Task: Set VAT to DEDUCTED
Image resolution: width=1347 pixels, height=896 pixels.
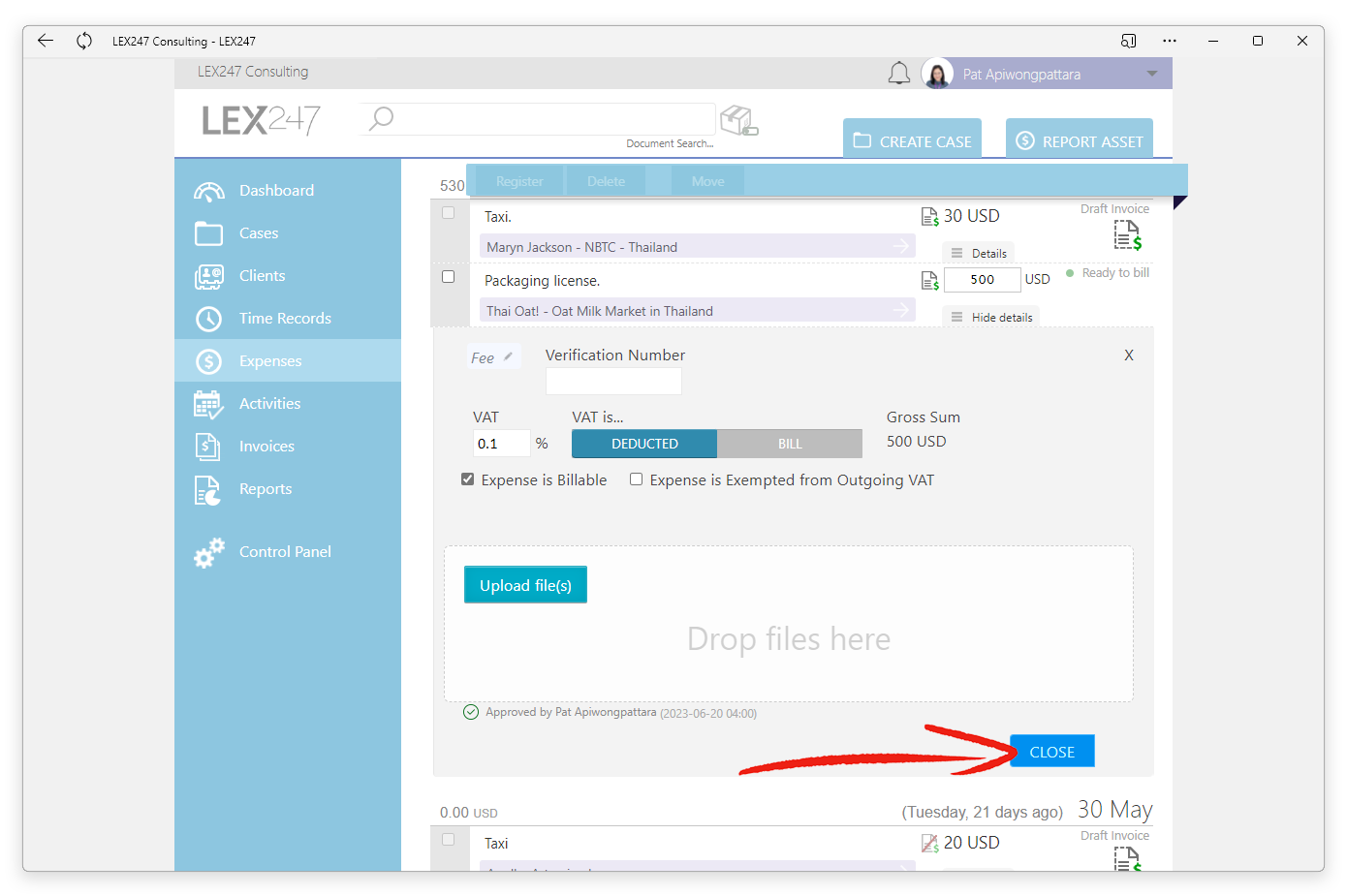Action: [x=644, y=444]
